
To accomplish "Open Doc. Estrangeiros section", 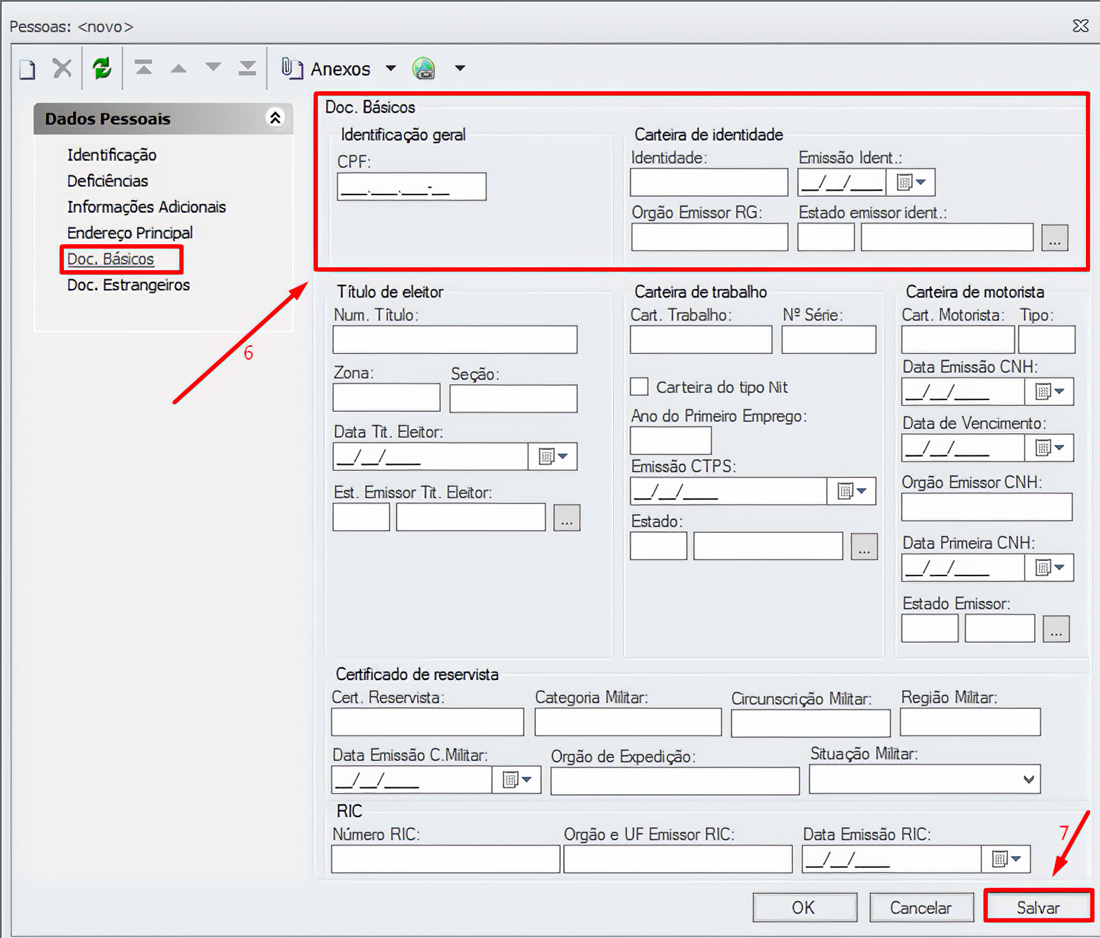I will pos(128,285).
